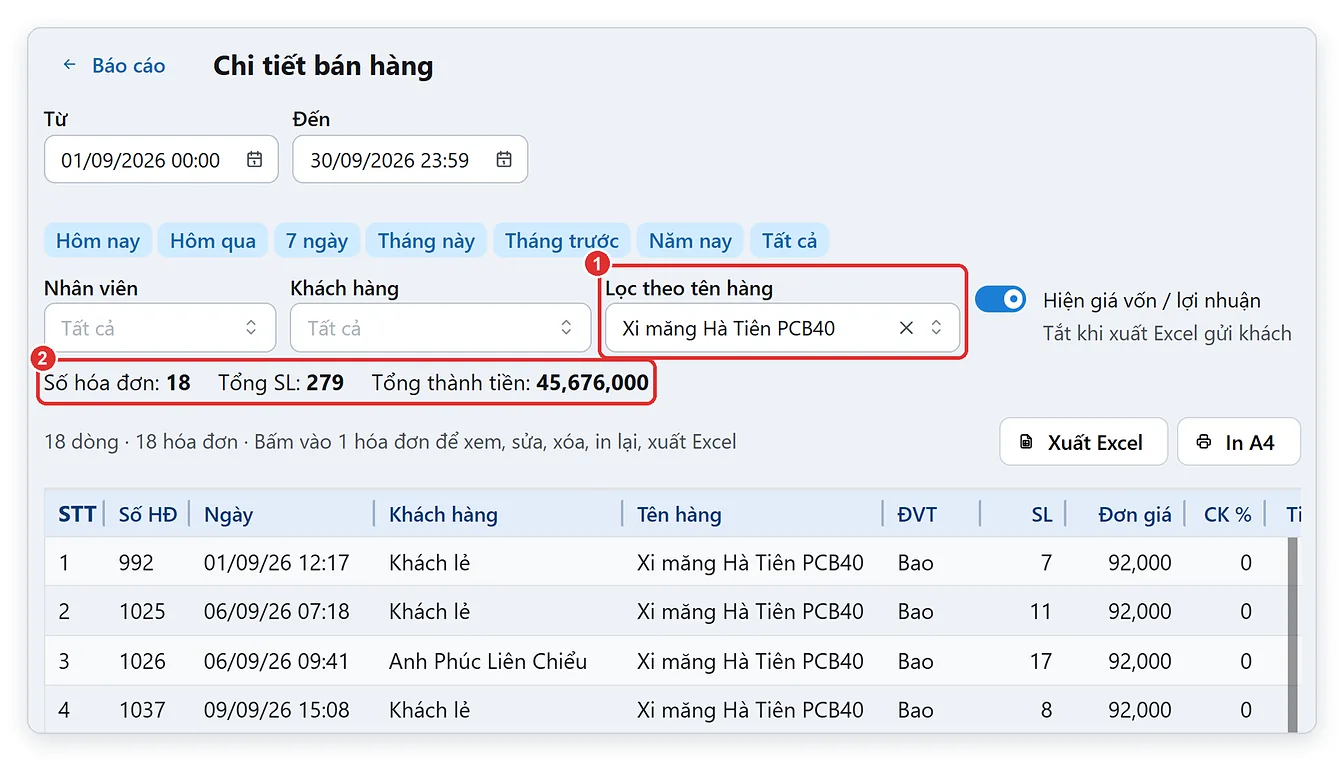Click the Số HĐ column header
The width and height of the screenshot is (1344, 761).
[x=148, y=515]
